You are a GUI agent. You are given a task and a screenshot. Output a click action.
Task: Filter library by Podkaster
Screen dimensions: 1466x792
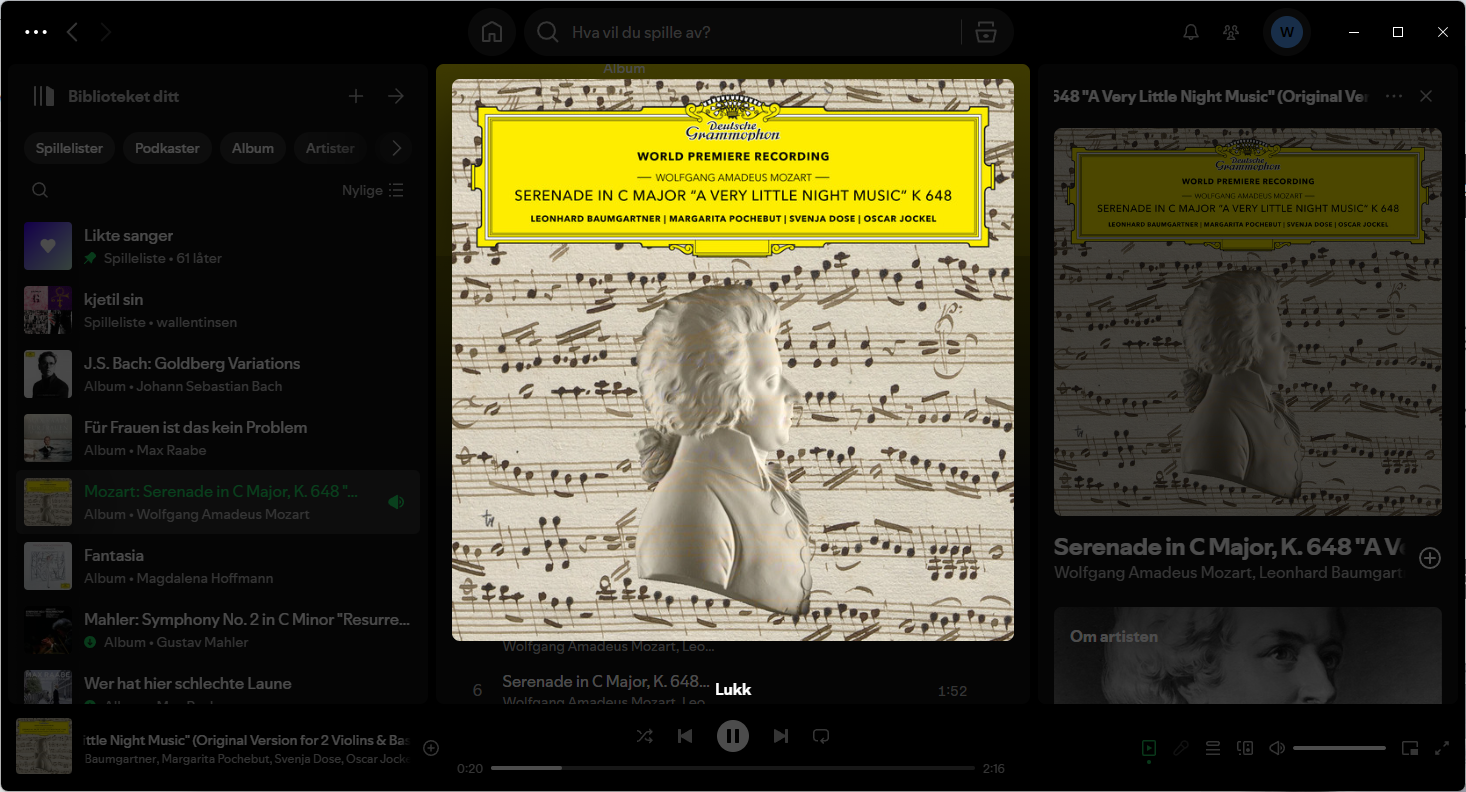(x=167, y=148)
